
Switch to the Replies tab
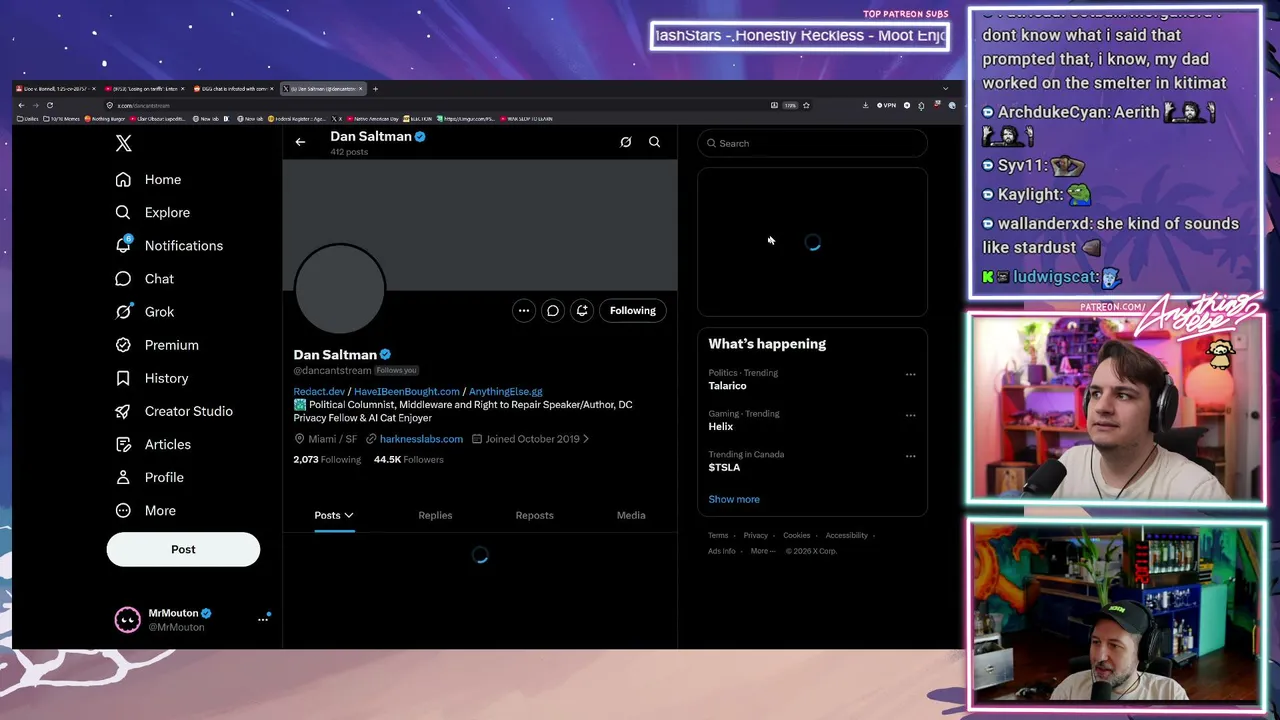435,516
